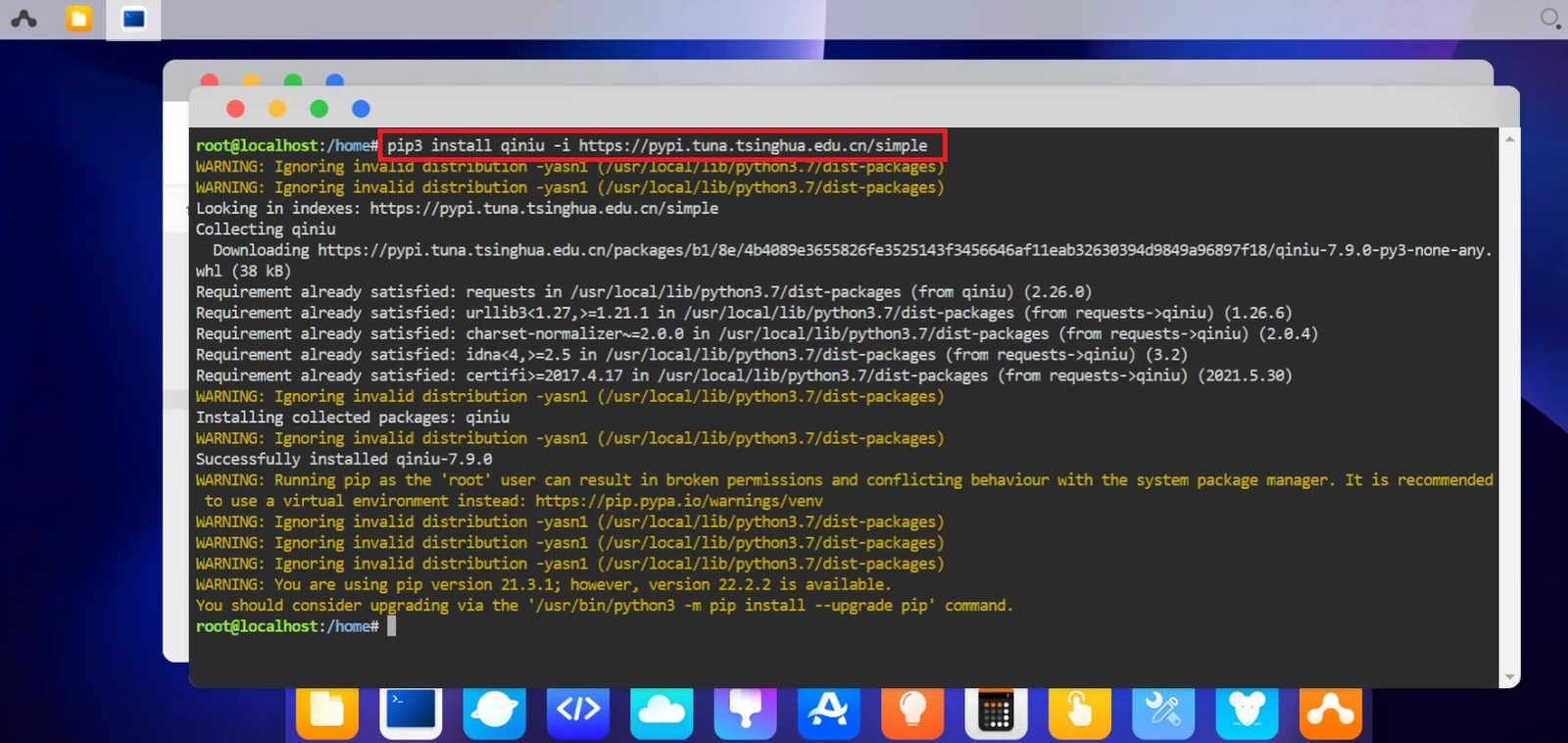The image size is (1568, 743).
Task: Click 'Successfully installed qiniu-7.9.0' line
Action: tap(344, 460)
